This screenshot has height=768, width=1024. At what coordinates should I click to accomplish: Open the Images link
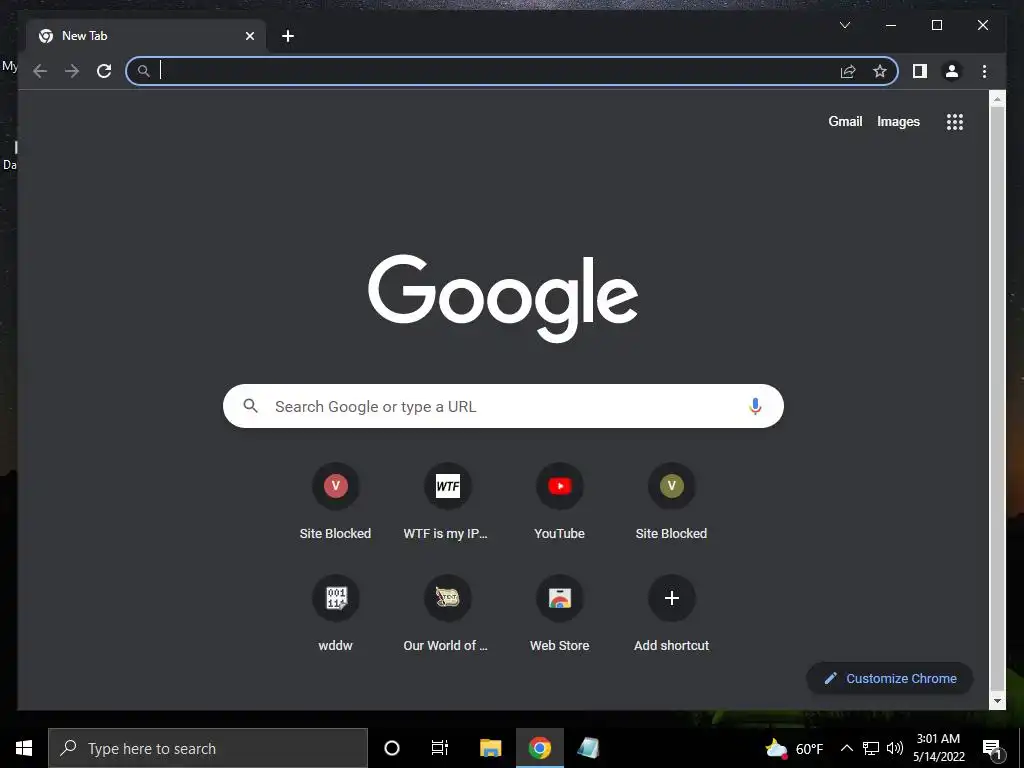[x=898, y=121]
